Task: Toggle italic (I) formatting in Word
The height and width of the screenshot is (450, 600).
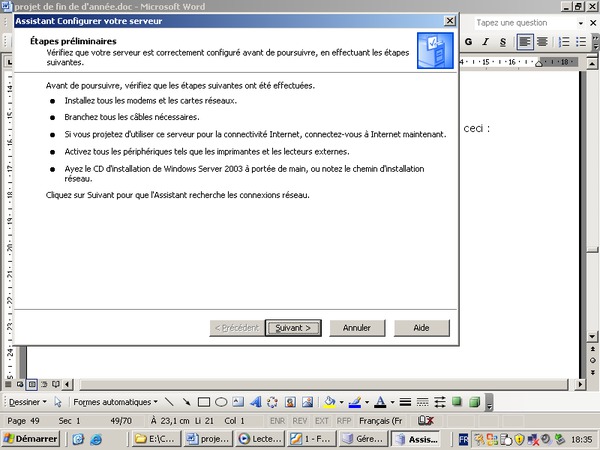Action: [486, 42]
